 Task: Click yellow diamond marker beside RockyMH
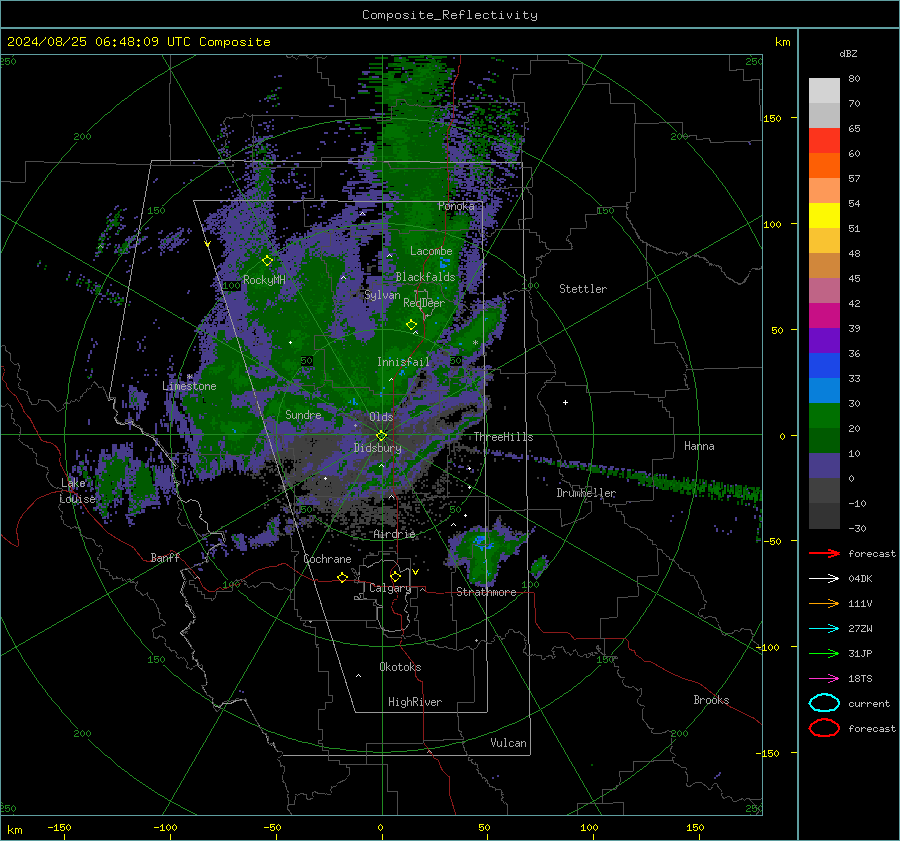pyautogui.click(x=267, y=261)
